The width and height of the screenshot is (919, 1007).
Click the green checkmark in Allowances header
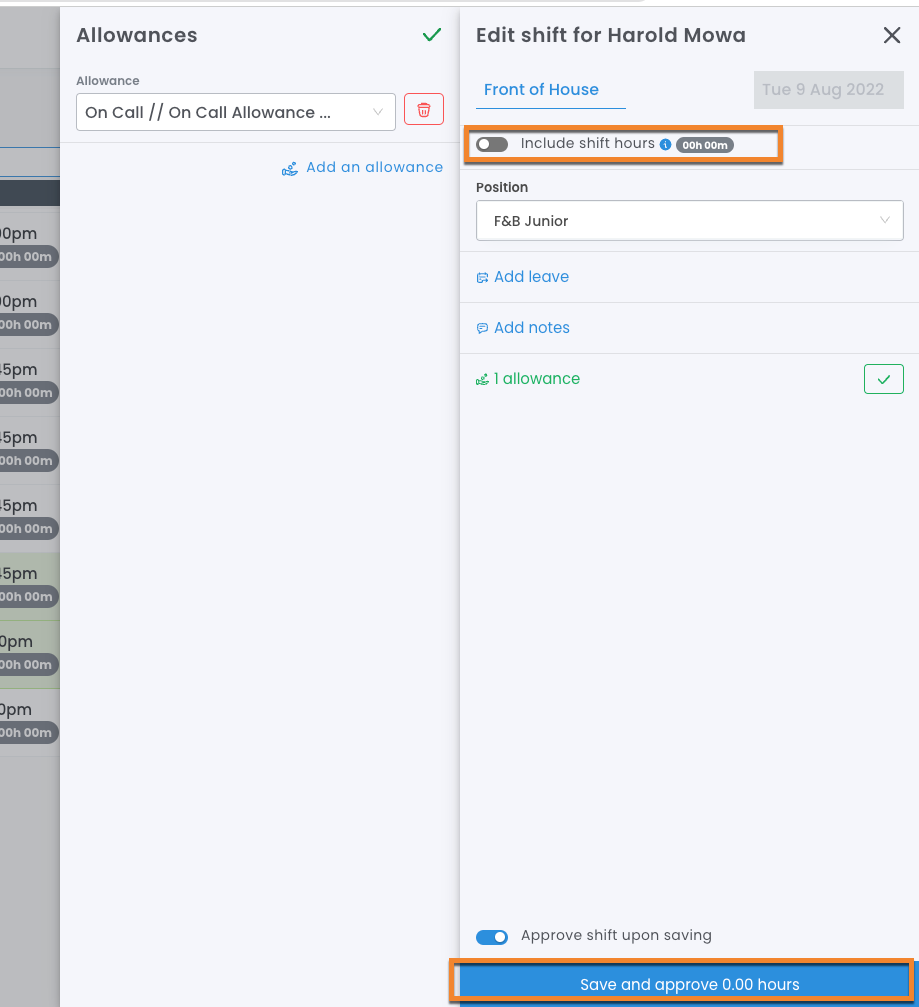pos(431,35)
